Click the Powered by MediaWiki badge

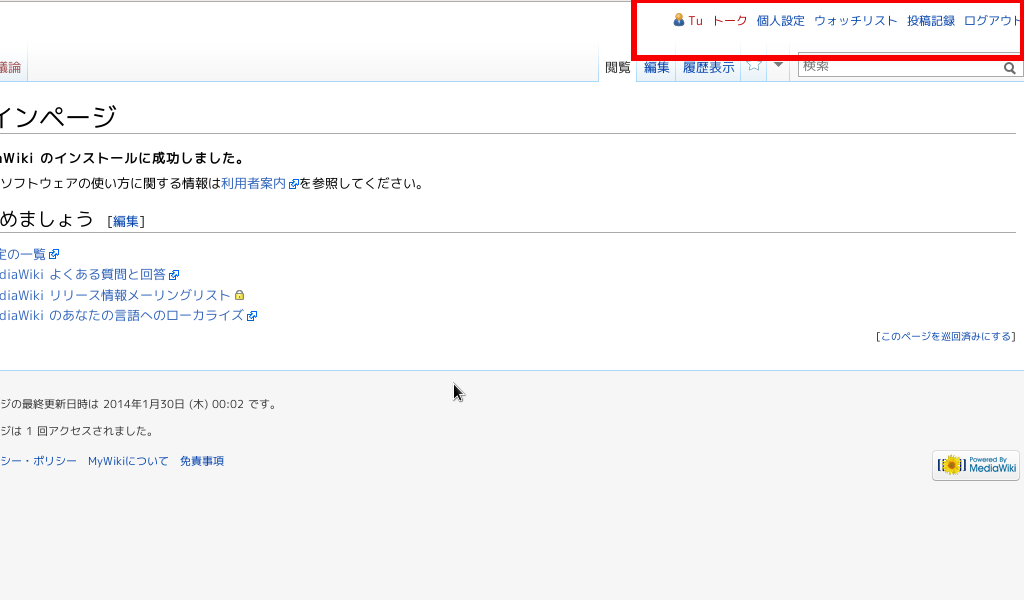[x=975, y=465]
